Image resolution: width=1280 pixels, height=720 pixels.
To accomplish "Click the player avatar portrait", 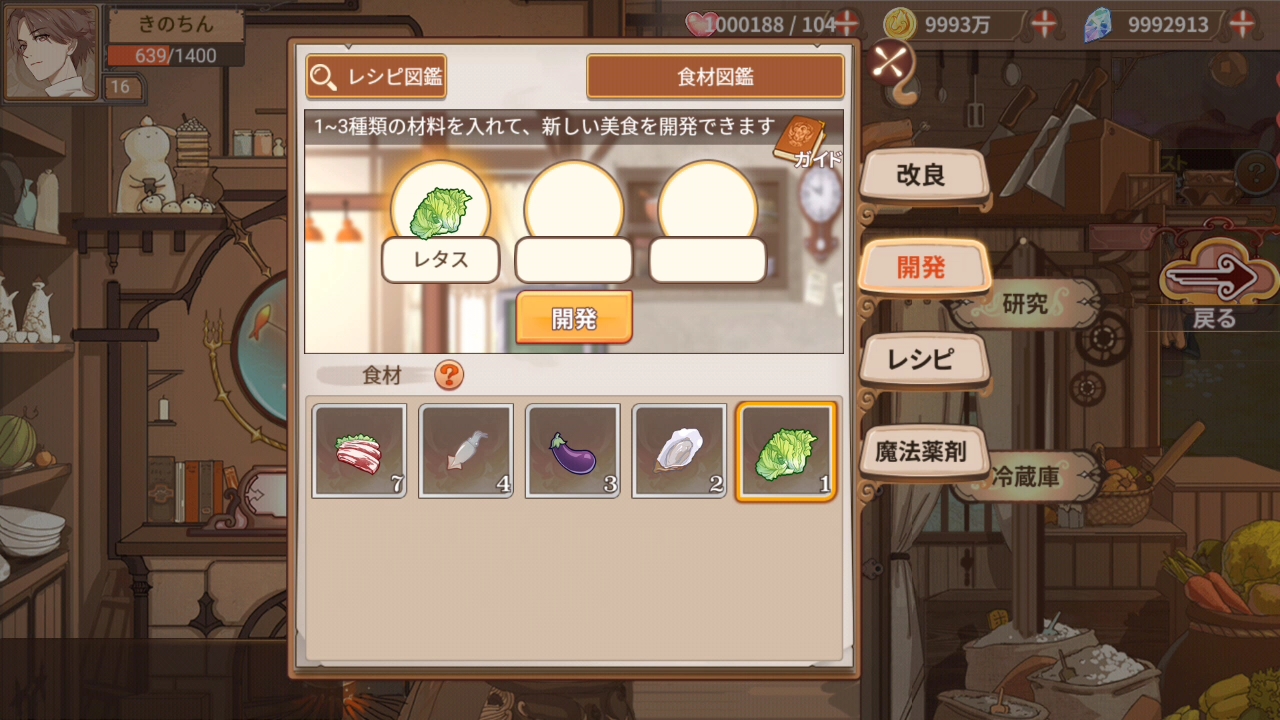I will coord(52,52).
